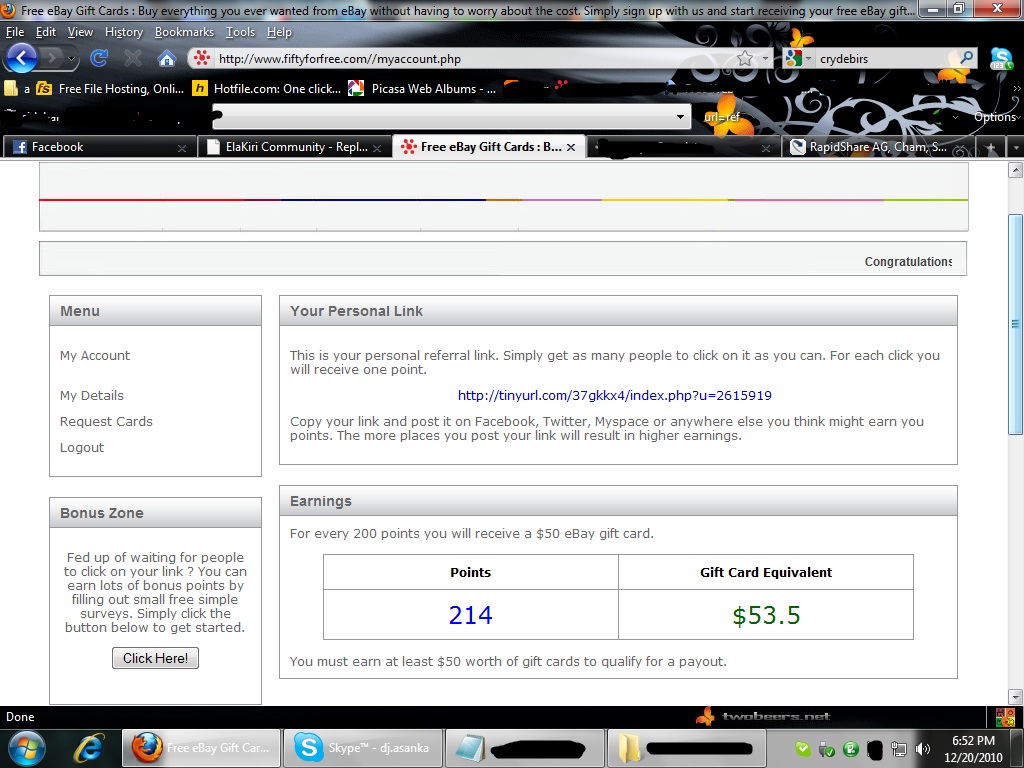1024x768 pixels.
Task: Switch to ElaKiri Community tab
Action: (x=294, y=147)
